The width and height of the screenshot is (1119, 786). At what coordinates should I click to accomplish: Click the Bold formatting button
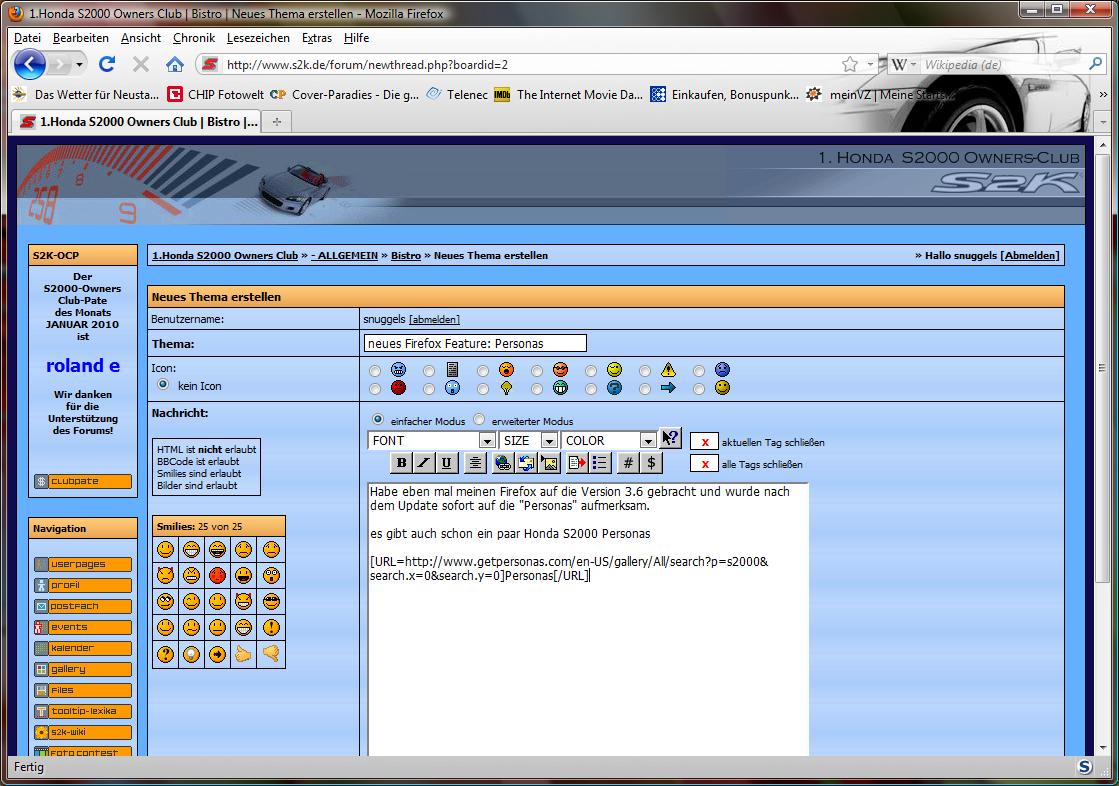click(x=401, y=462)
